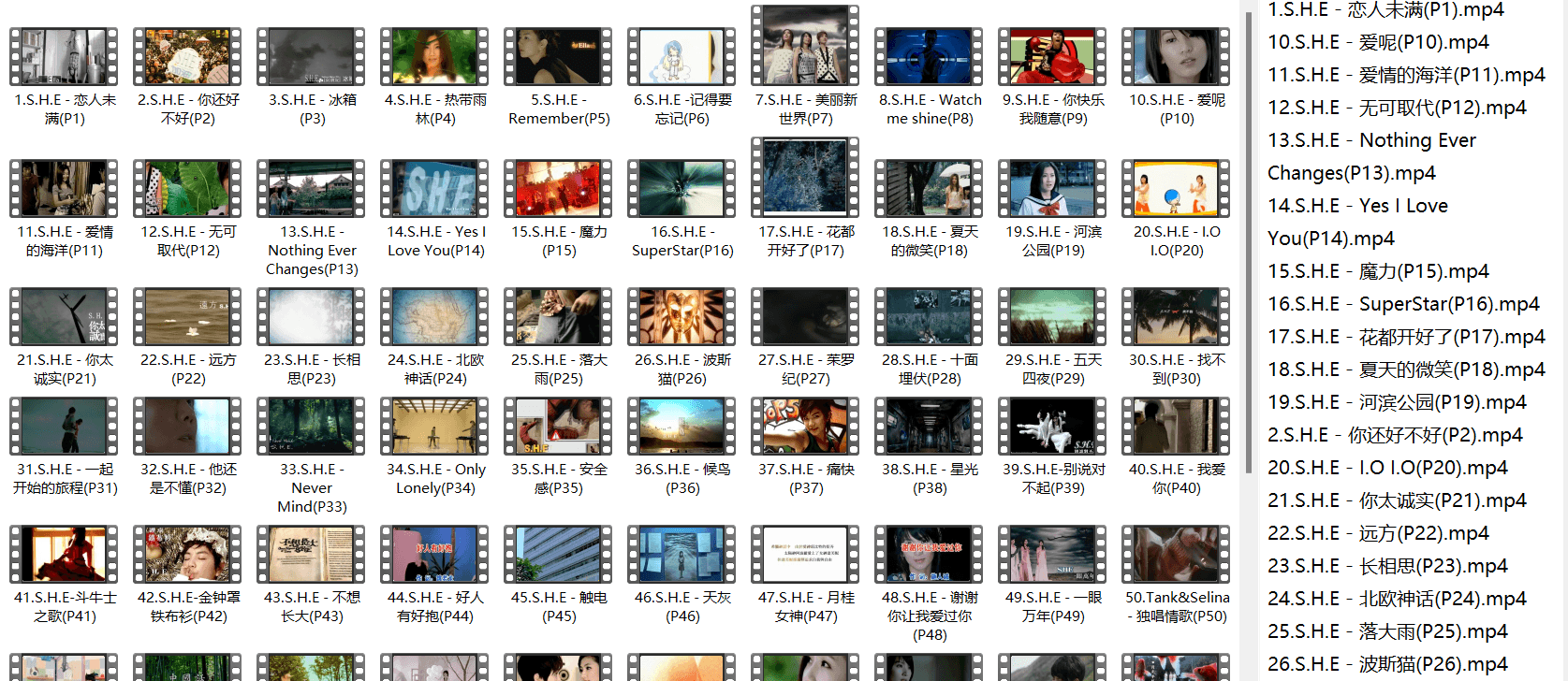Select the 30.S.H.E - 找不到(P30) video icon
The height and width of the screenshot is (681, 1568).
point(1176,316)
